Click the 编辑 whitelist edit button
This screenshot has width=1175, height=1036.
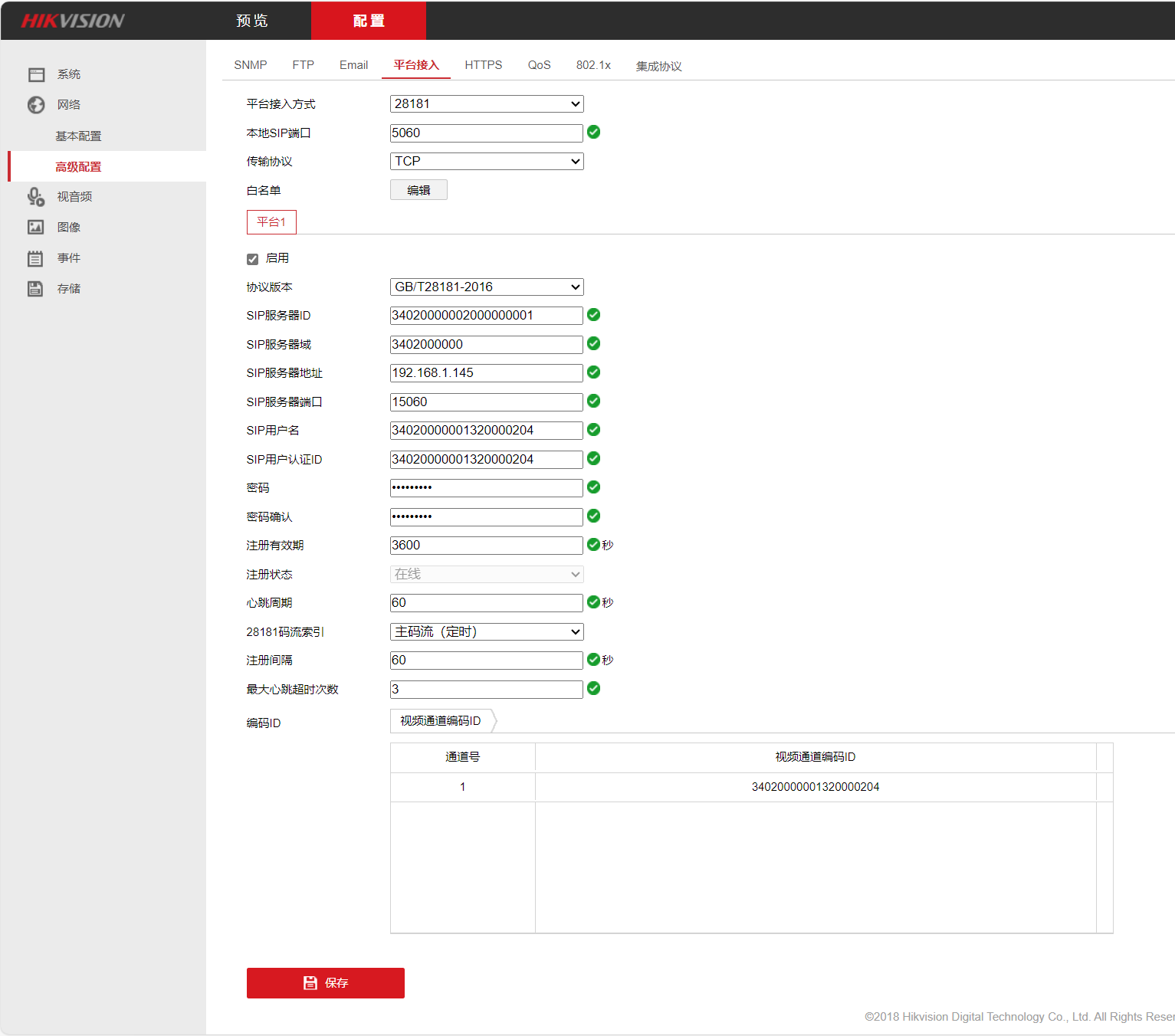[x=418, y=190]
